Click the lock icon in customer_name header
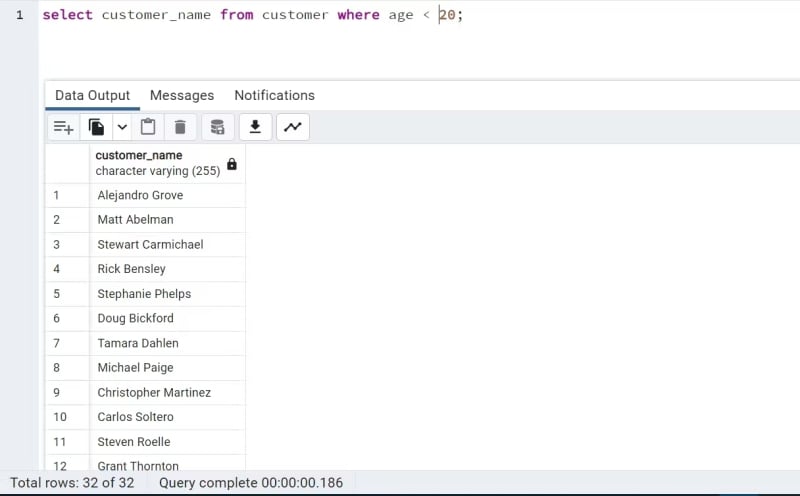This screenshot has width=800, height=496. [x=232, y=164]
